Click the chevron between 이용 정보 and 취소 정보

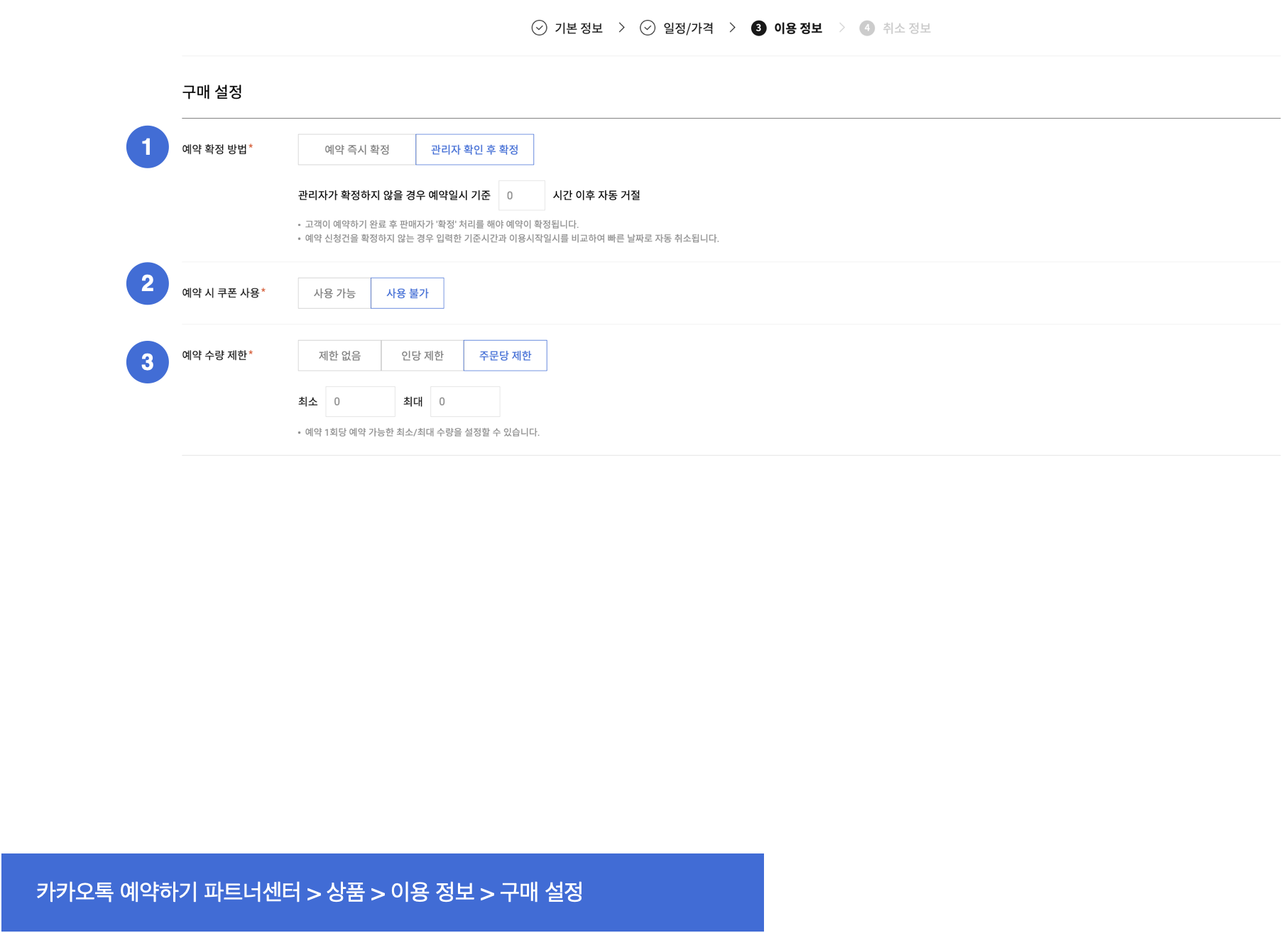pos(842,28)
